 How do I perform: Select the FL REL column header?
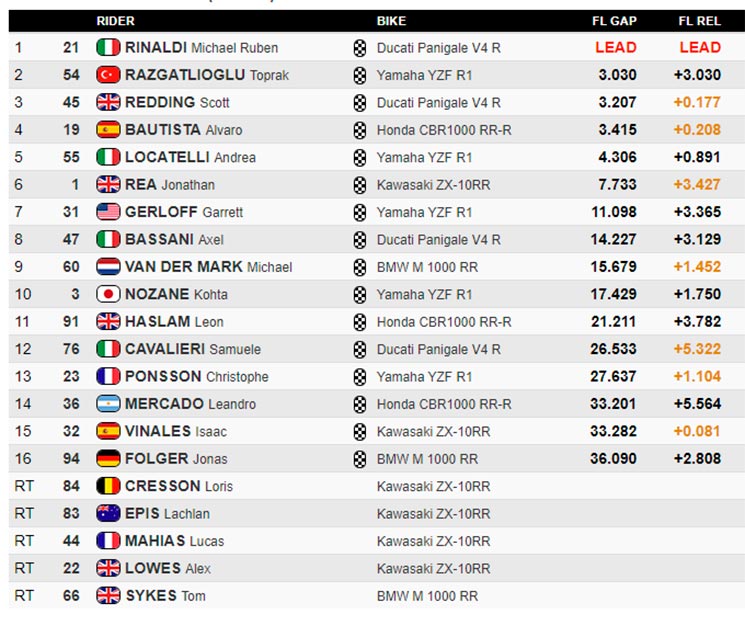(x=699, y=21)
